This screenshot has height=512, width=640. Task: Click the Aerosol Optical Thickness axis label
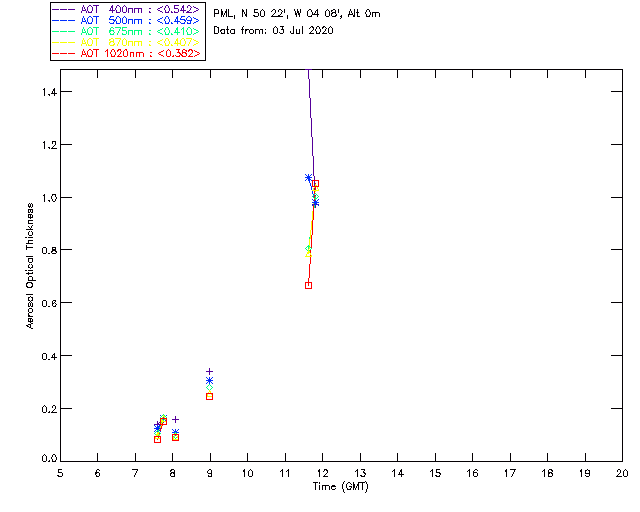pos(30,266)
